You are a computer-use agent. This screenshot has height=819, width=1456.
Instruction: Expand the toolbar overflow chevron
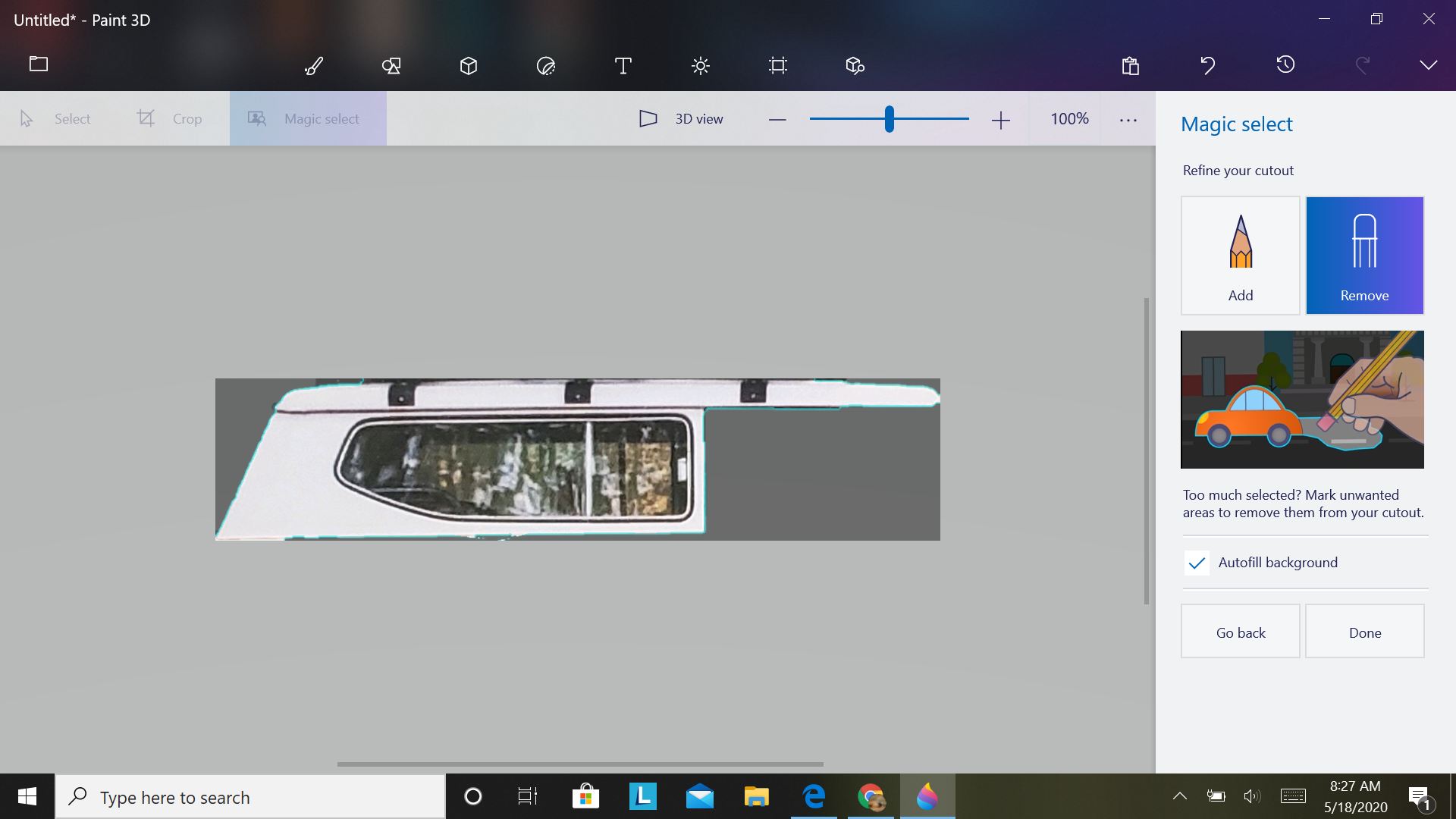pos(1428,66)
